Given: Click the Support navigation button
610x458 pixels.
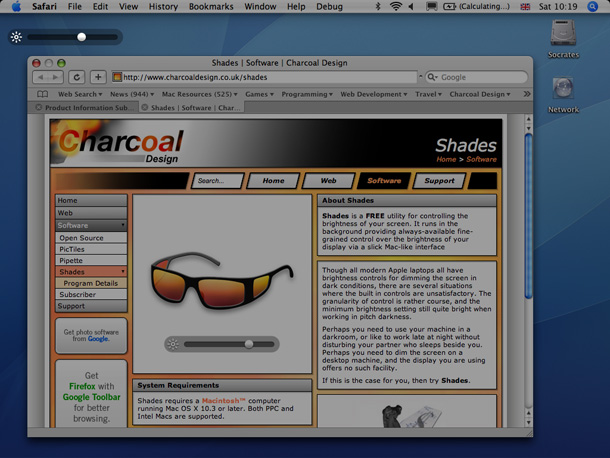Looking at the screenshot, I should 439,181.
